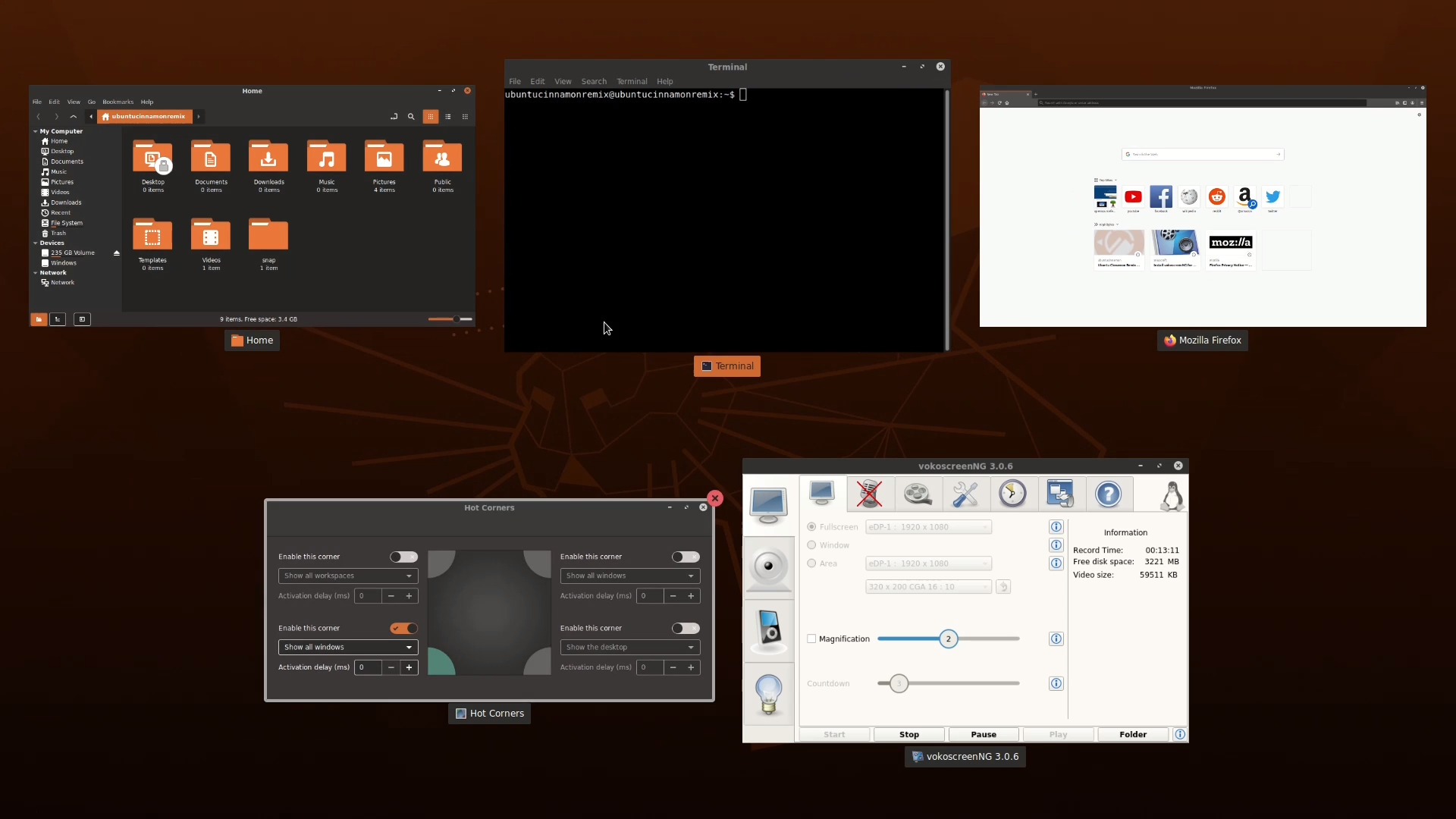
Task: Select the audio settings tab with crossed microphone
Action: click(869, 494)
